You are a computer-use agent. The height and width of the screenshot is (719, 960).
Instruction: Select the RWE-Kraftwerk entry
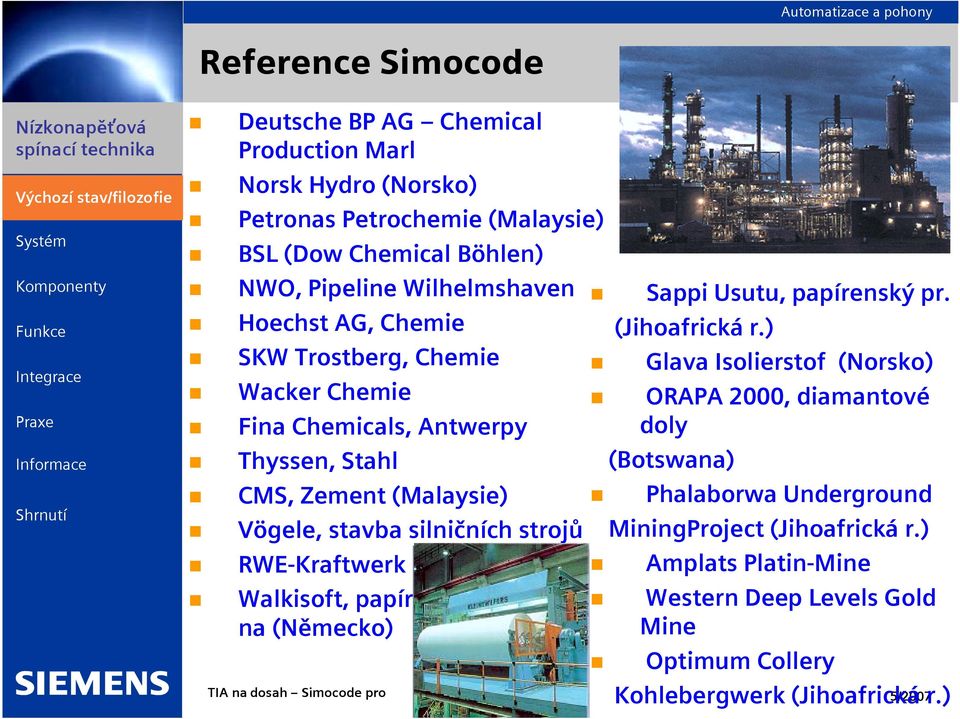pos(322,565)
